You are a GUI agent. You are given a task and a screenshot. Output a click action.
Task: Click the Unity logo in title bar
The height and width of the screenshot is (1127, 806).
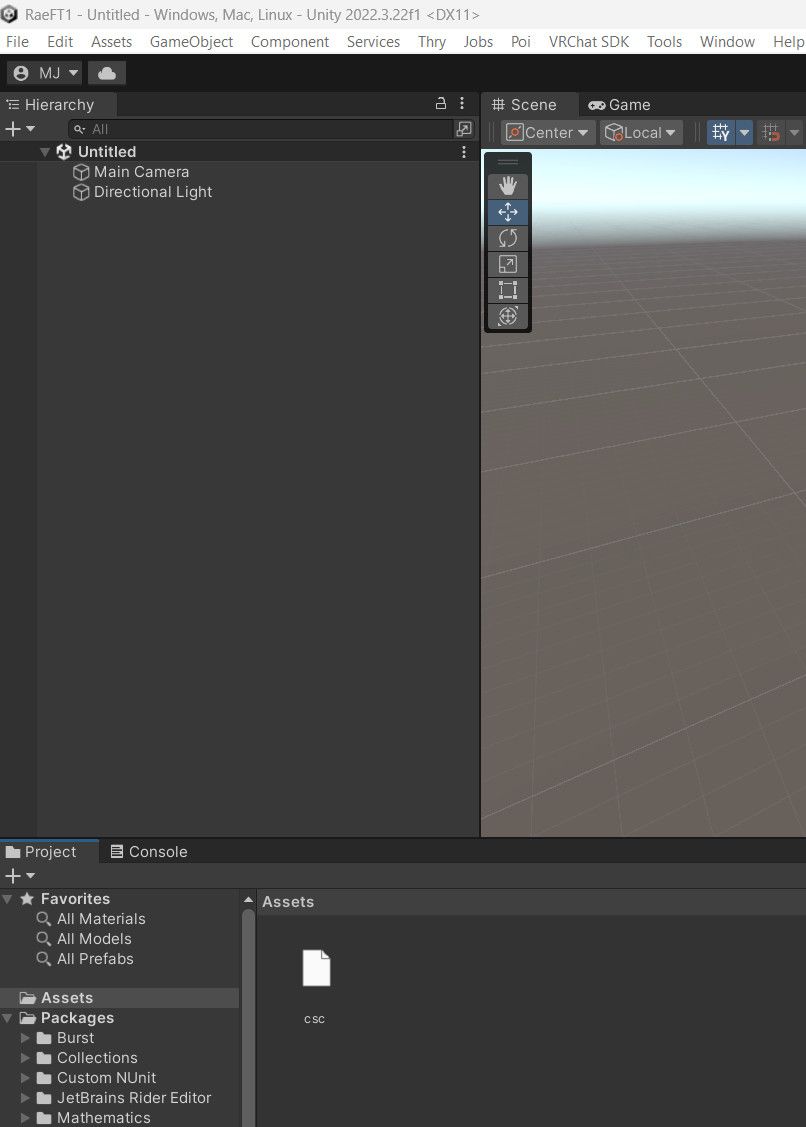coord(9,14)
